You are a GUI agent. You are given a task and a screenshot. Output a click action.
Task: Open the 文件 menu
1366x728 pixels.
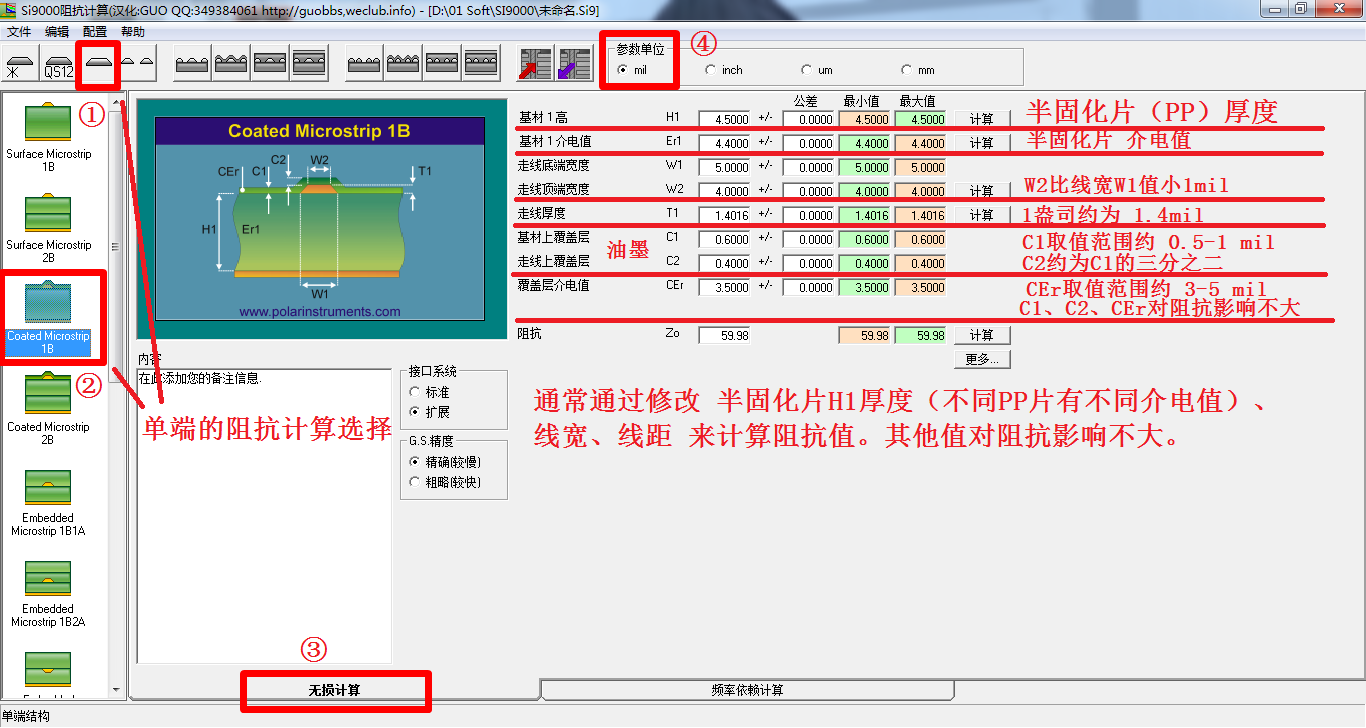point(19,32)
